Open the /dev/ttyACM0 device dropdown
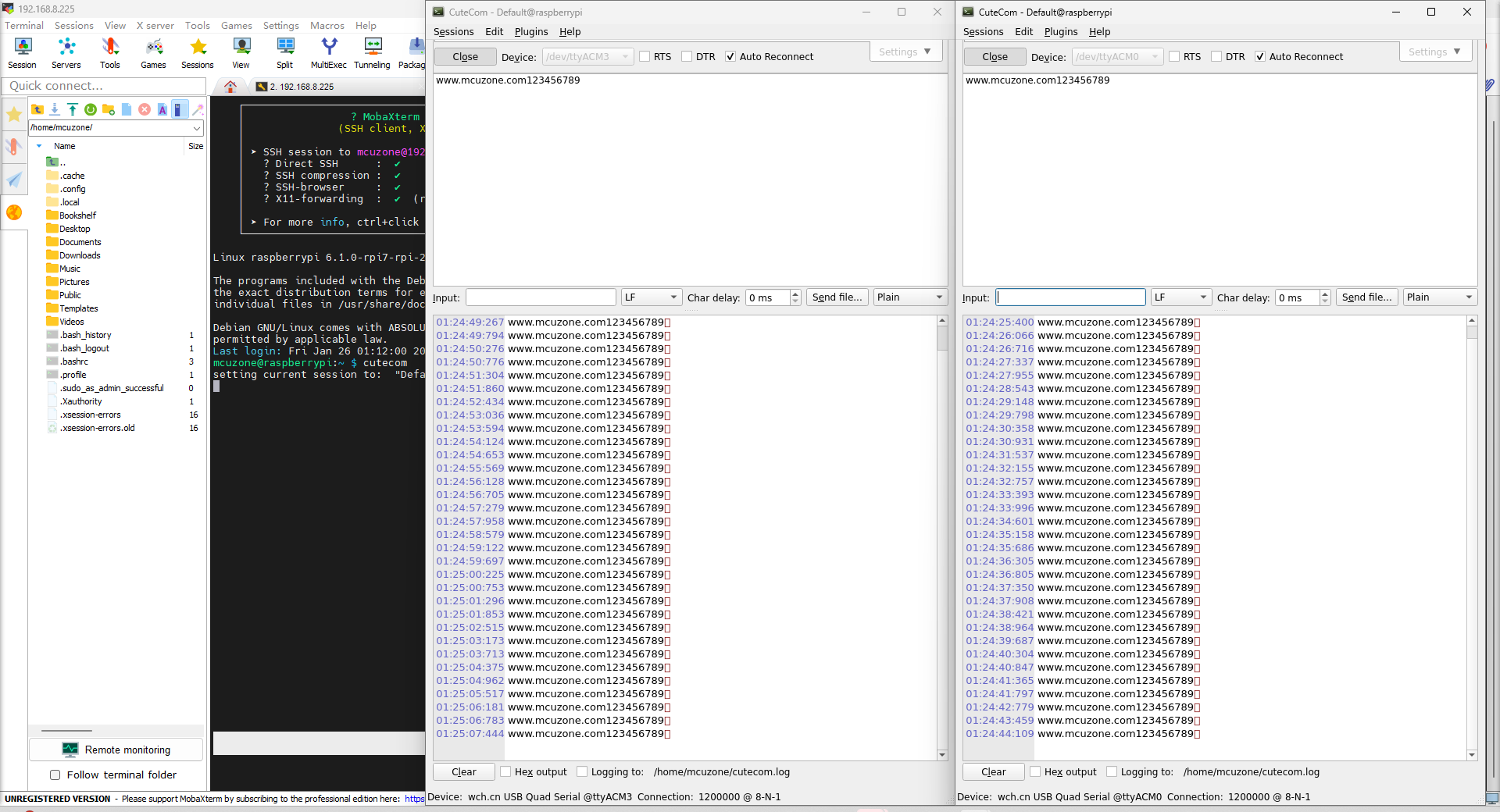 [1117, 56]
